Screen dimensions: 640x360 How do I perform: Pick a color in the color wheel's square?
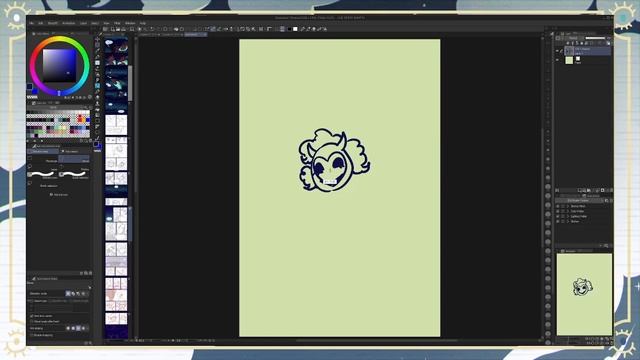pyautogui.click(x=60, y=66)
